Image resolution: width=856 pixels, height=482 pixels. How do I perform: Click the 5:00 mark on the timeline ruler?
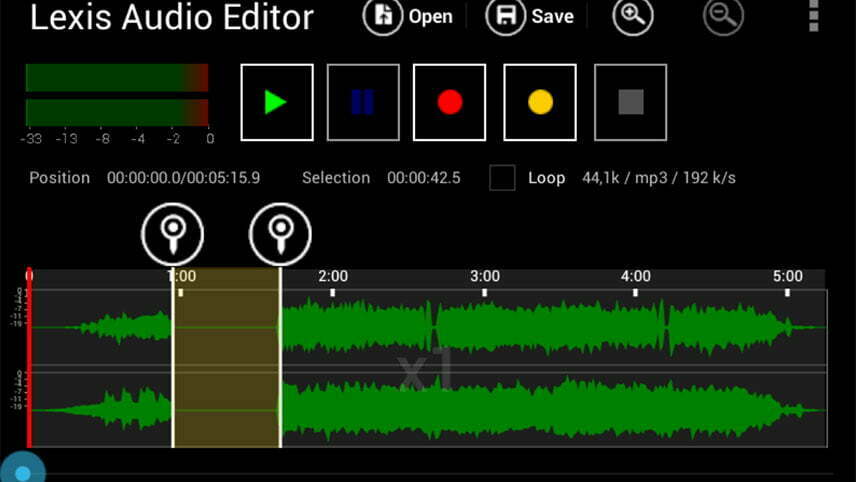[x=787, y=276]
